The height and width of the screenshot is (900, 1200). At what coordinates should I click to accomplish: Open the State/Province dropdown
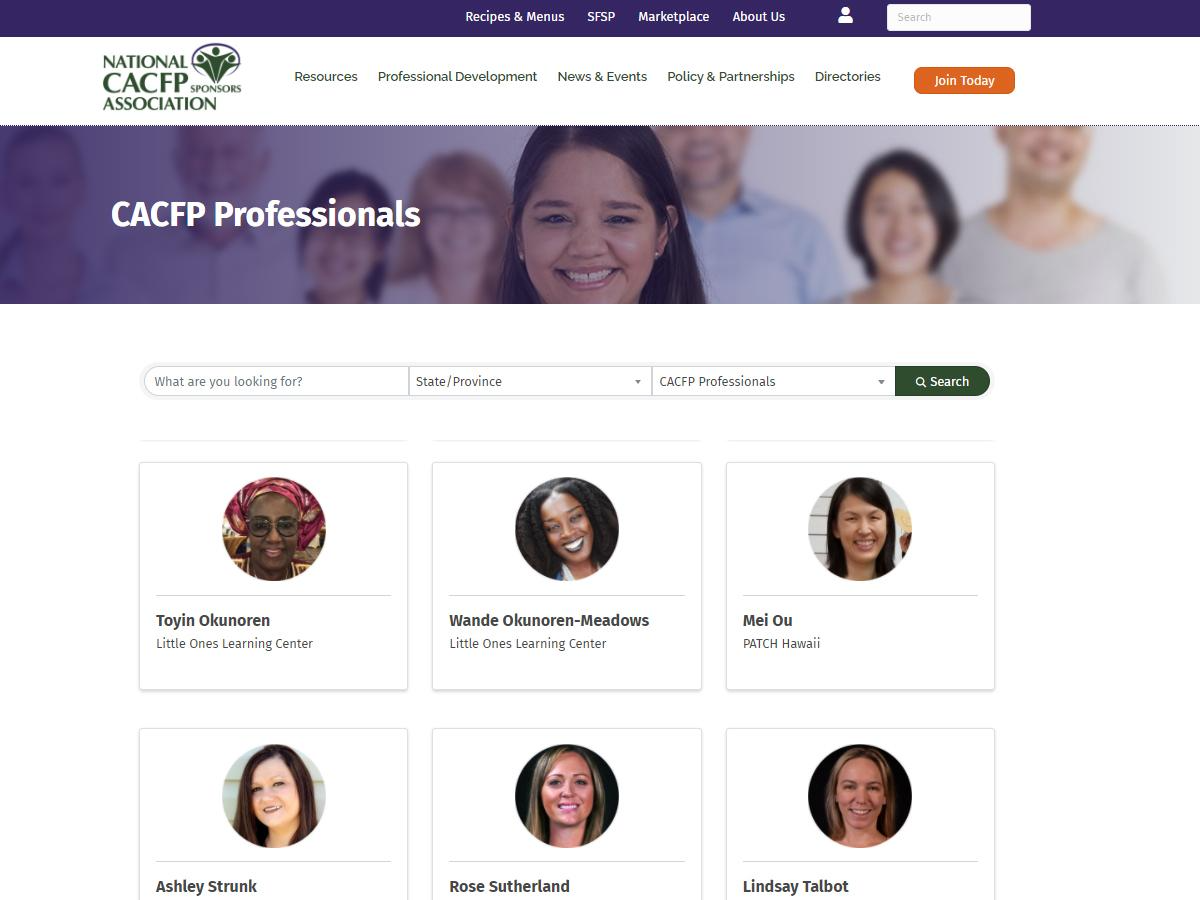[x=530, y=381]
